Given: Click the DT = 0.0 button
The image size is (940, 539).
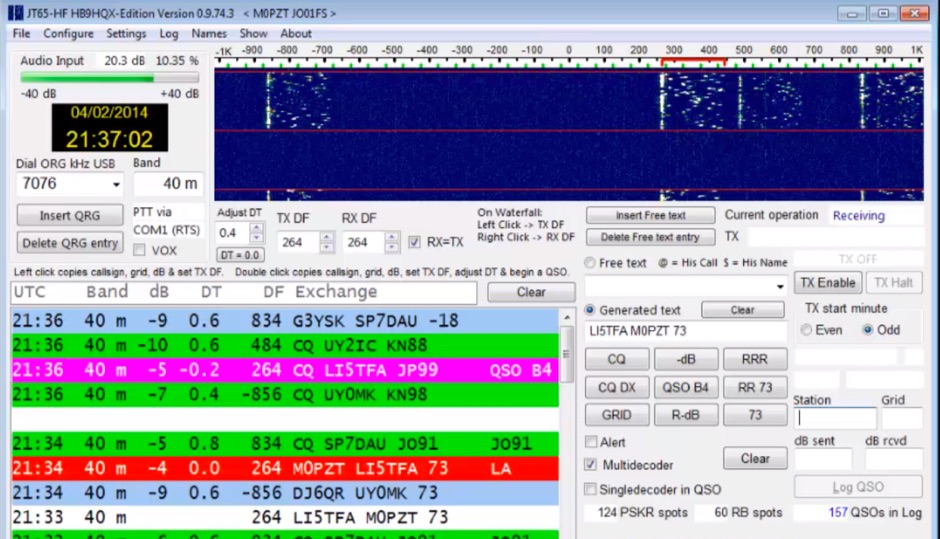Looking at the screenshot, I should tap(240, 255).
